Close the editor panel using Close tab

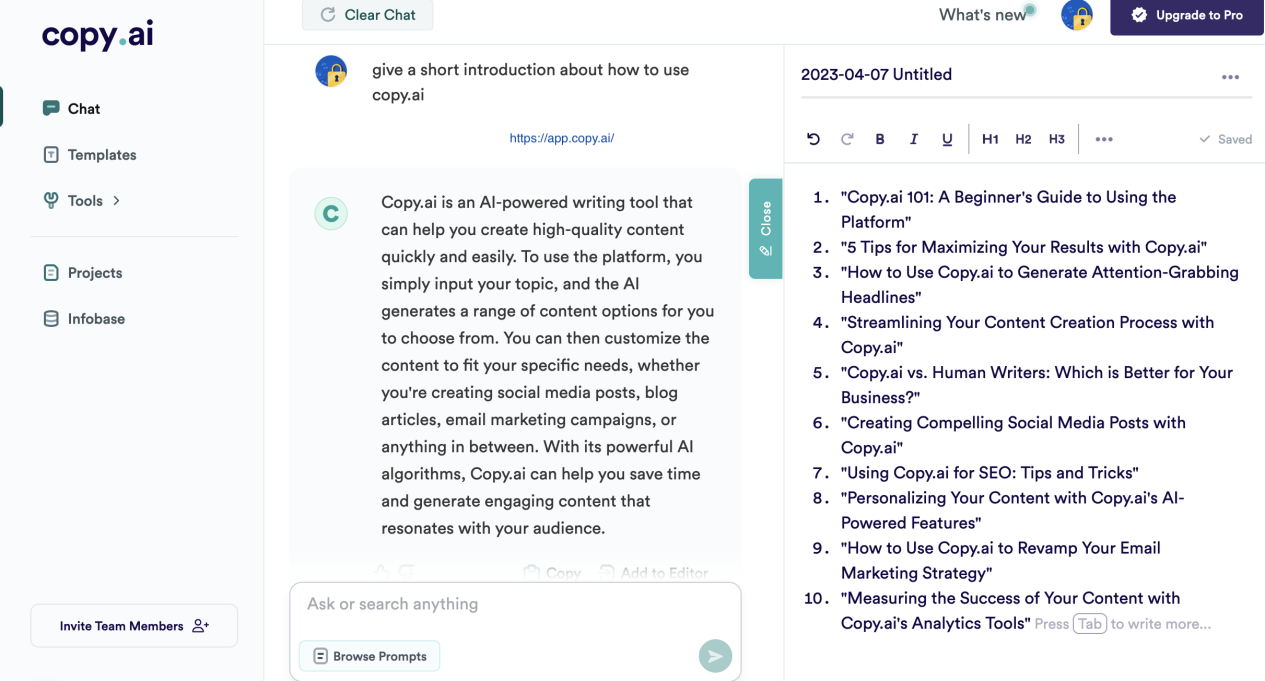[765, 228]
